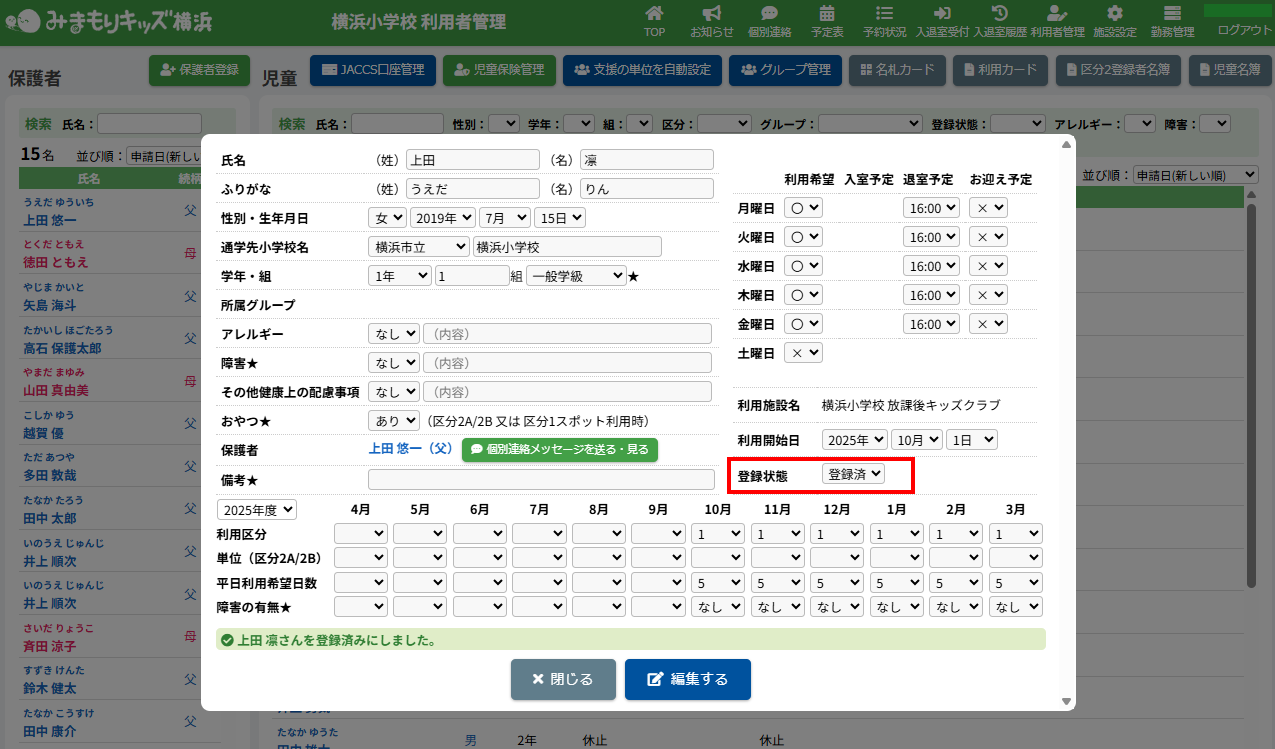
Task: Click 閉じる button in dialog
Action: pos(563,679)
